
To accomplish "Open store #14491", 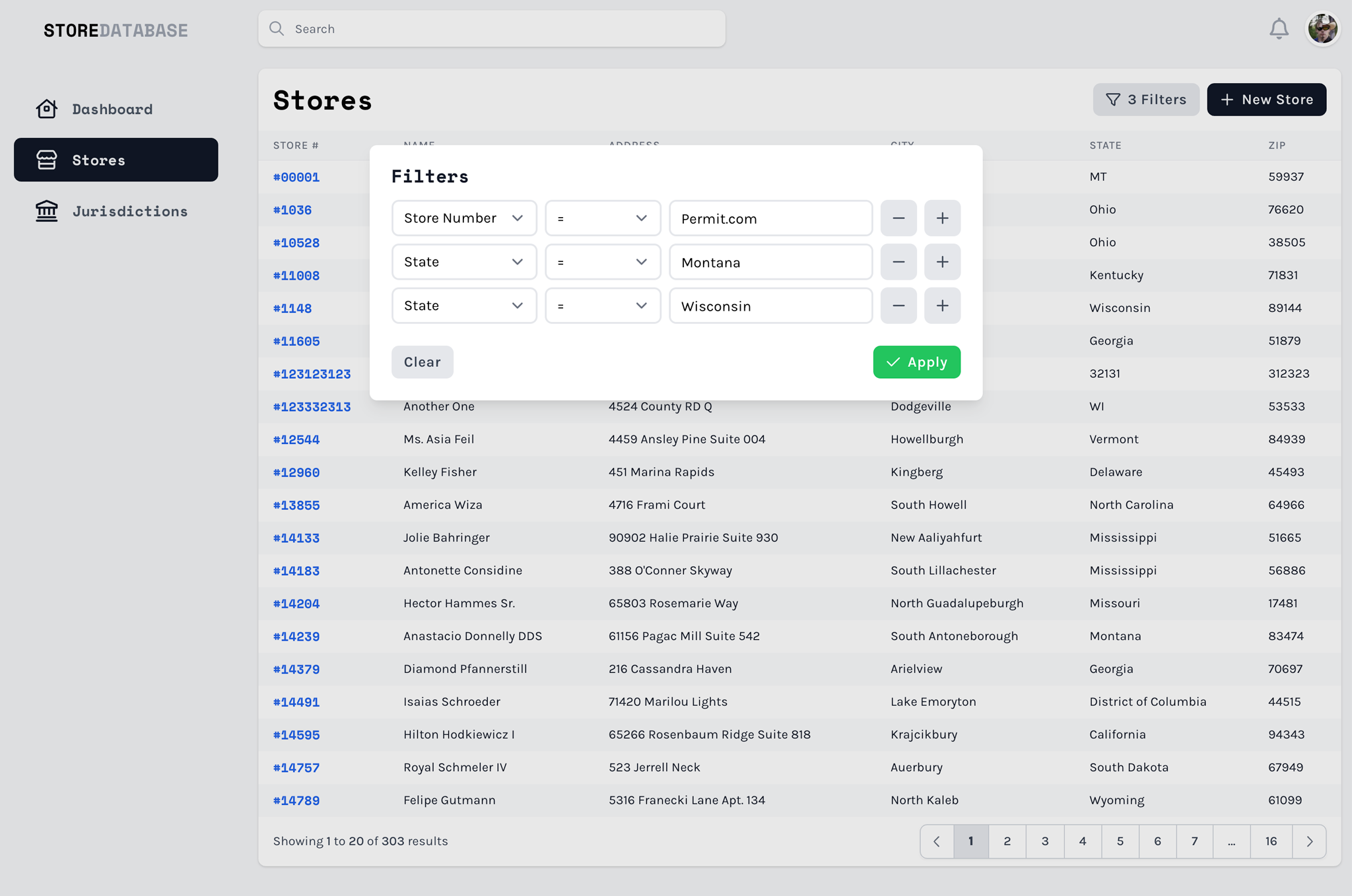I will click(x=296, y=702).
